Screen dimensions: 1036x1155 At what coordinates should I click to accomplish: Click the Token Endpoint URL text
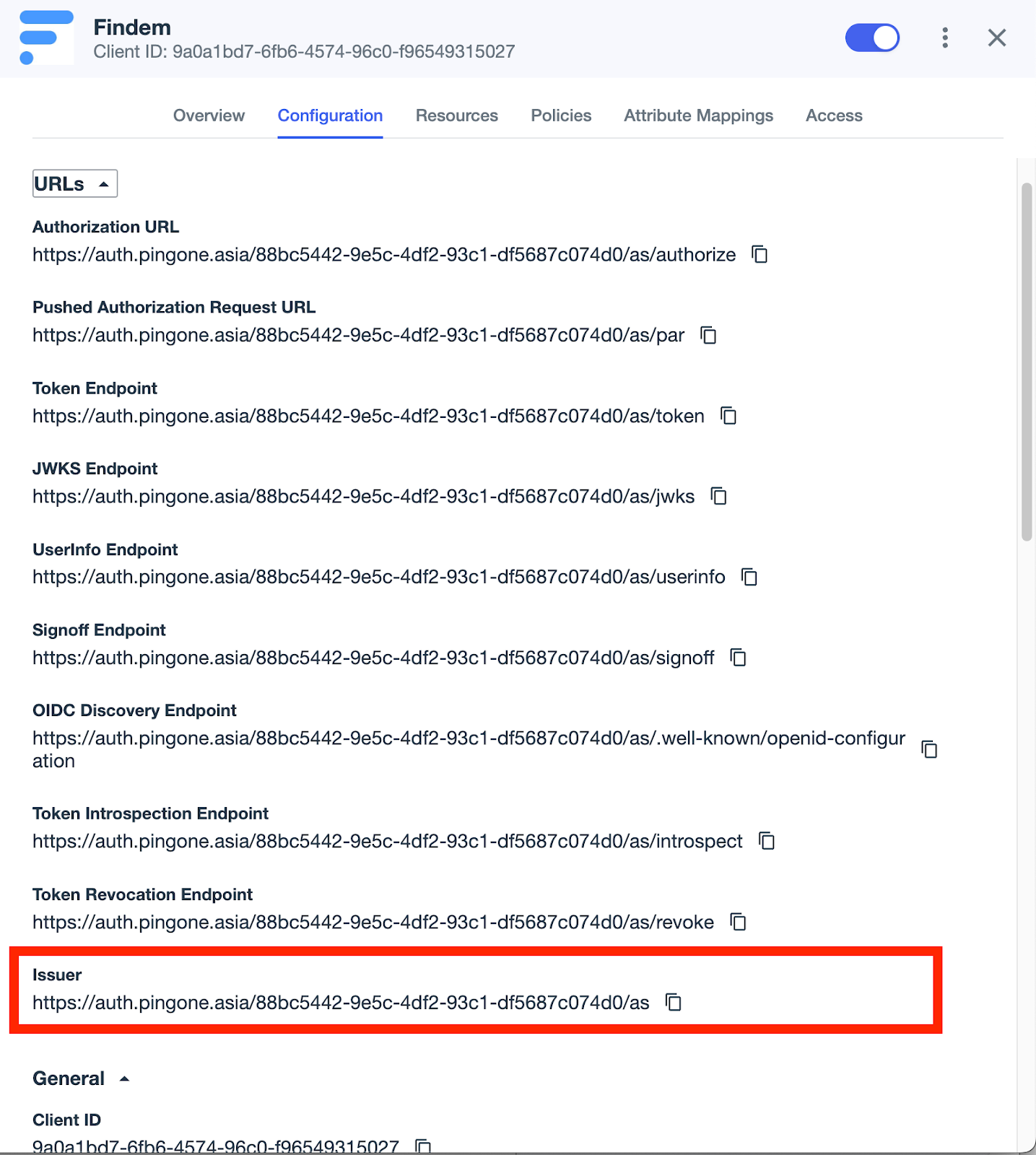(x=368, y=417)
